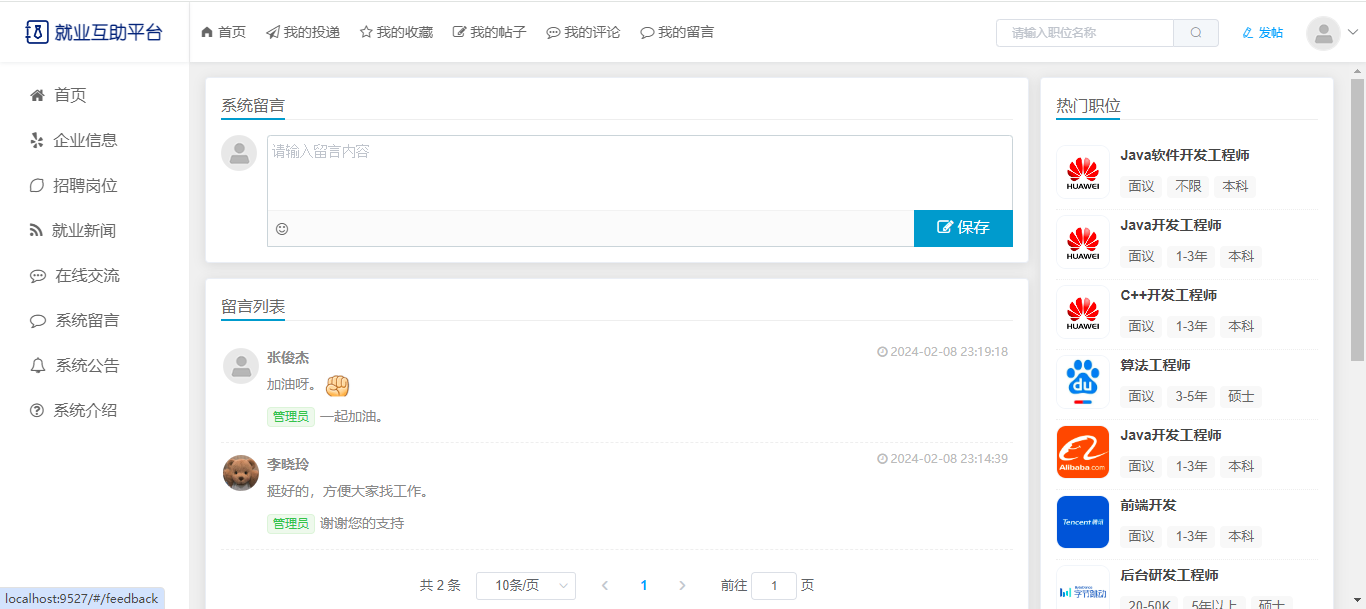
Task: Click the job name search field
Action: point(1085,33)
